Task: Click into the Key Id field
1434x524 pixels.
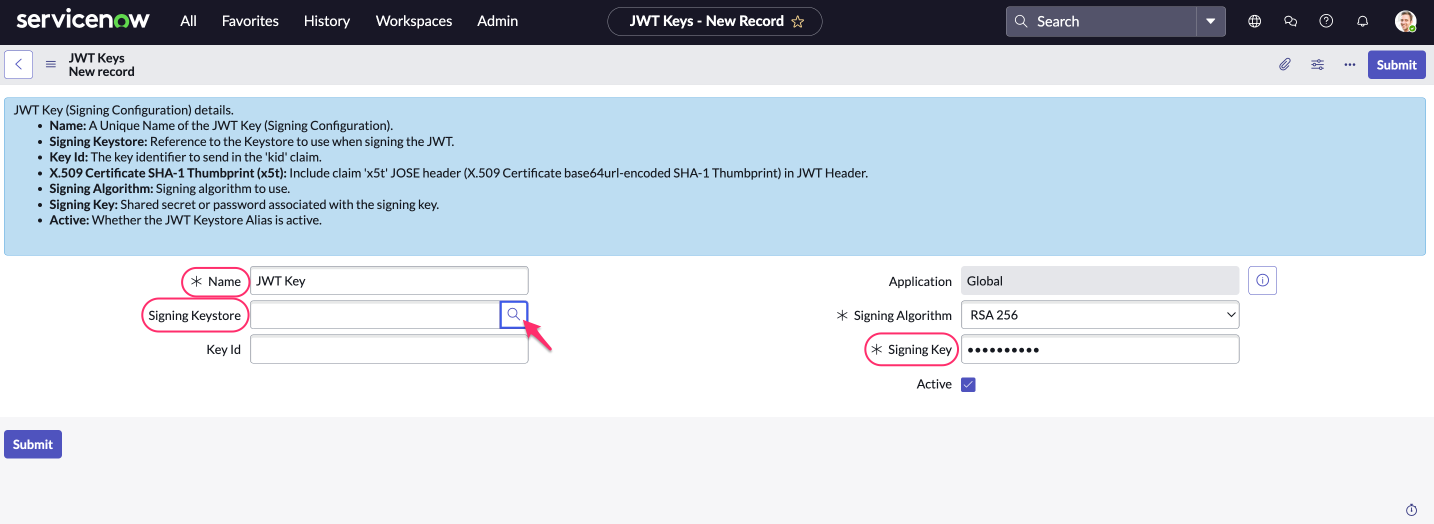Action: pyautogui.click(x=389, y=350)
